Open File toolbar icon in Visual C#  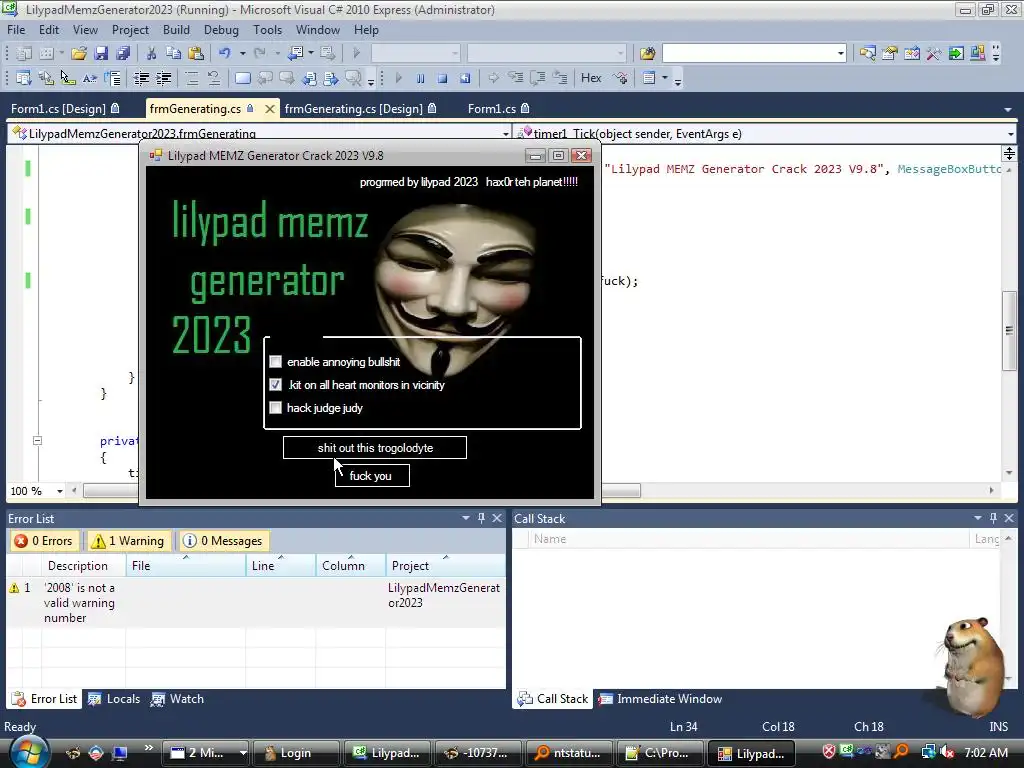[x=79, y=54]
